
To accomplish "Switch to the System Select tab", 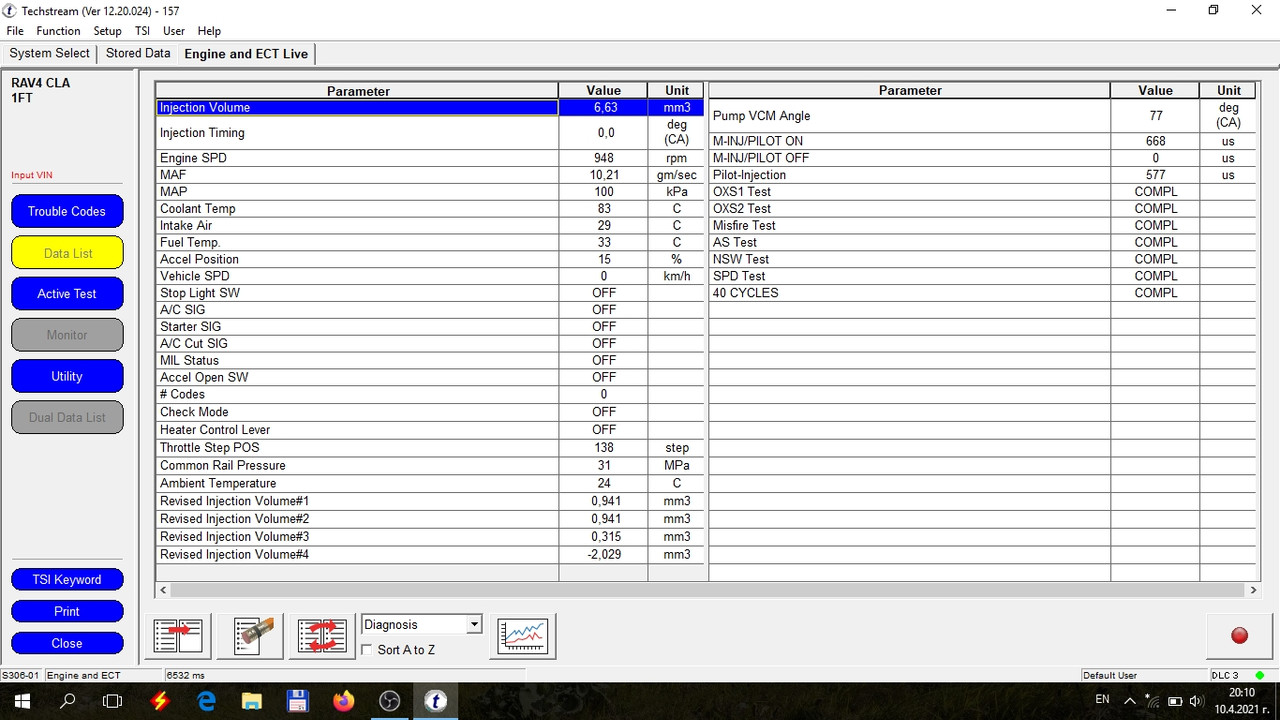I will point(50,53).
